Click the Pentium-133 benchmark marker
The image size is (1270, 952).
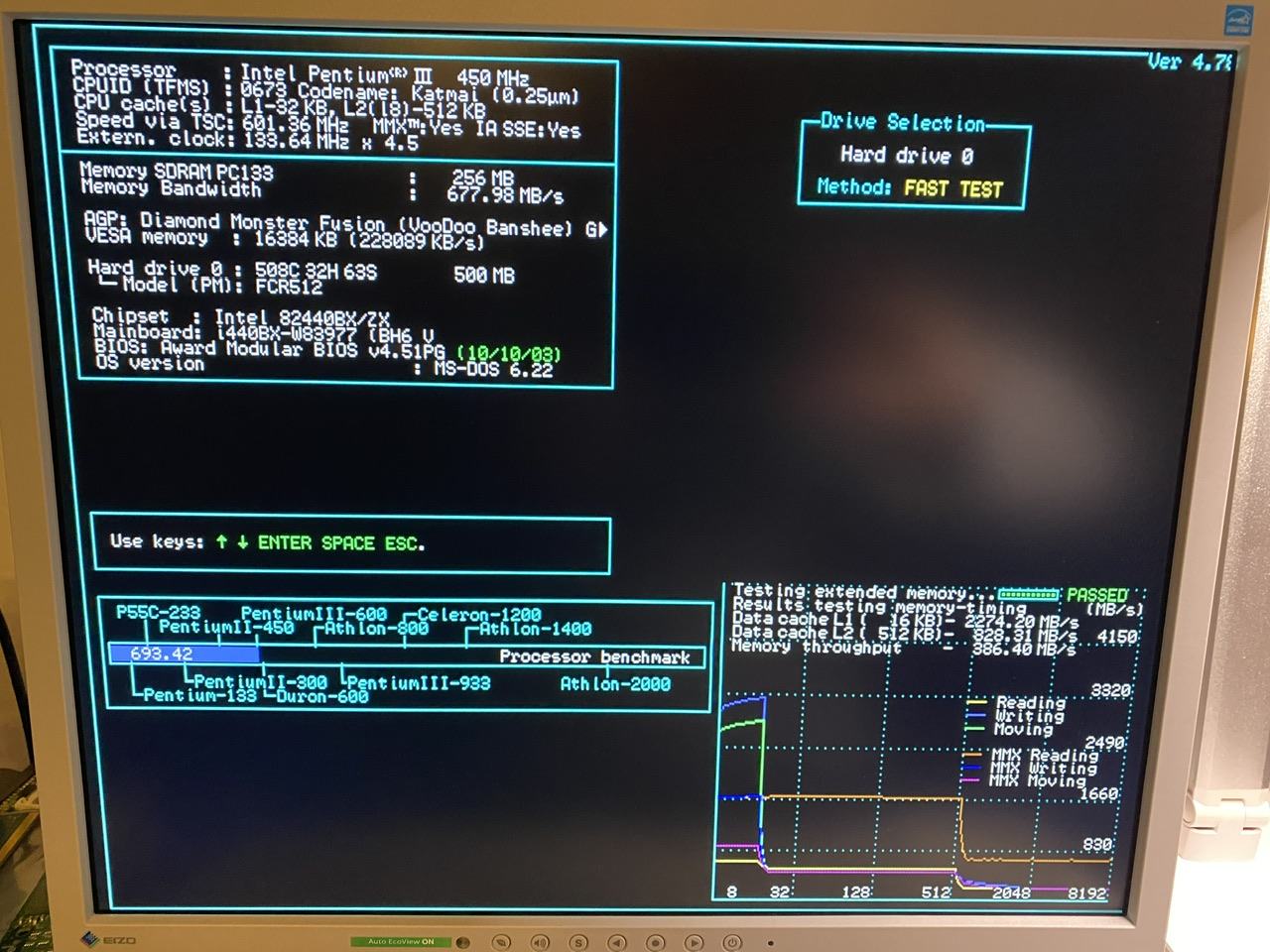point(199,694)
